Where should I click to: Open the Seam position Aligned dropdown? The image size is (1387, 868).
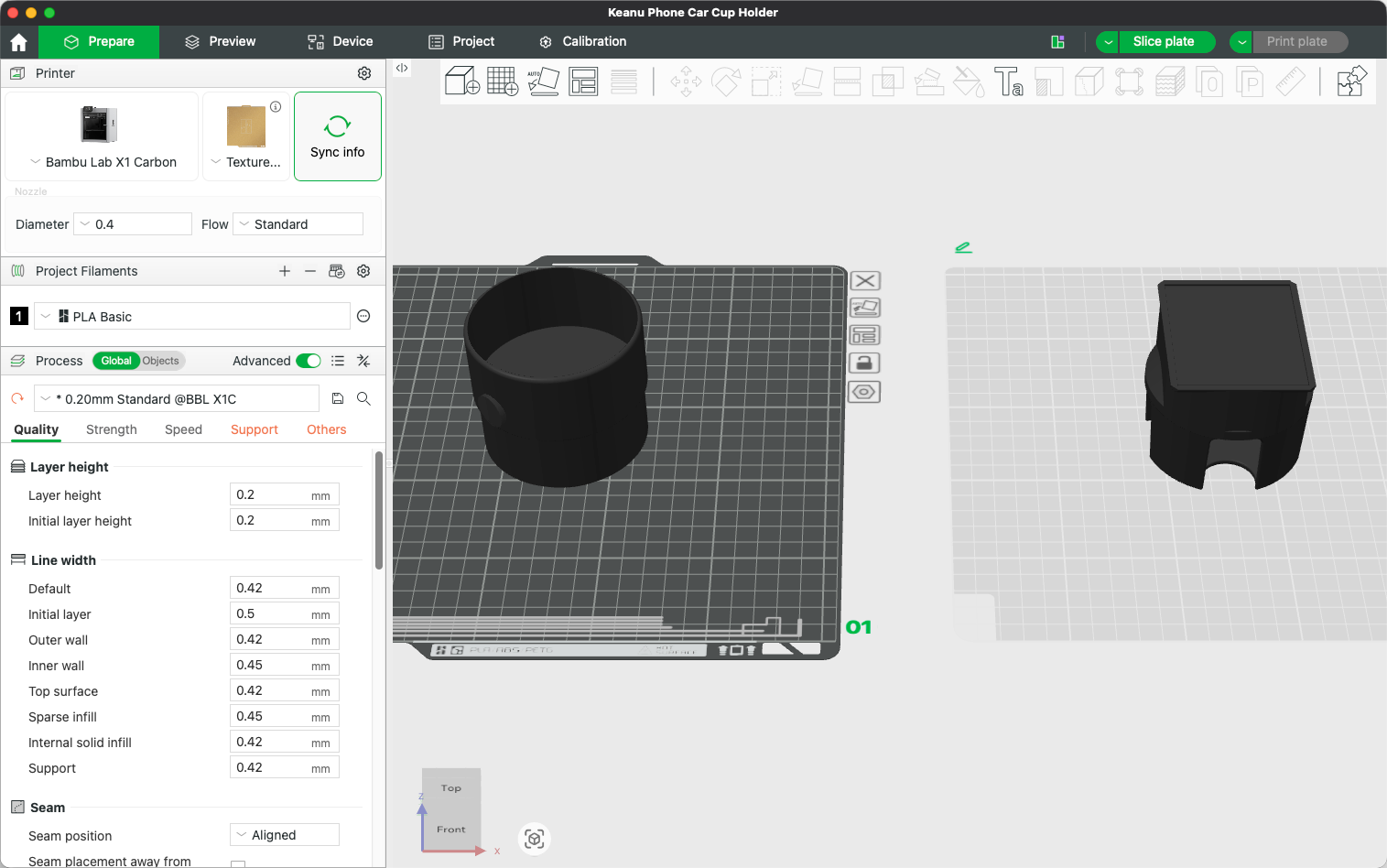(284, 835)
